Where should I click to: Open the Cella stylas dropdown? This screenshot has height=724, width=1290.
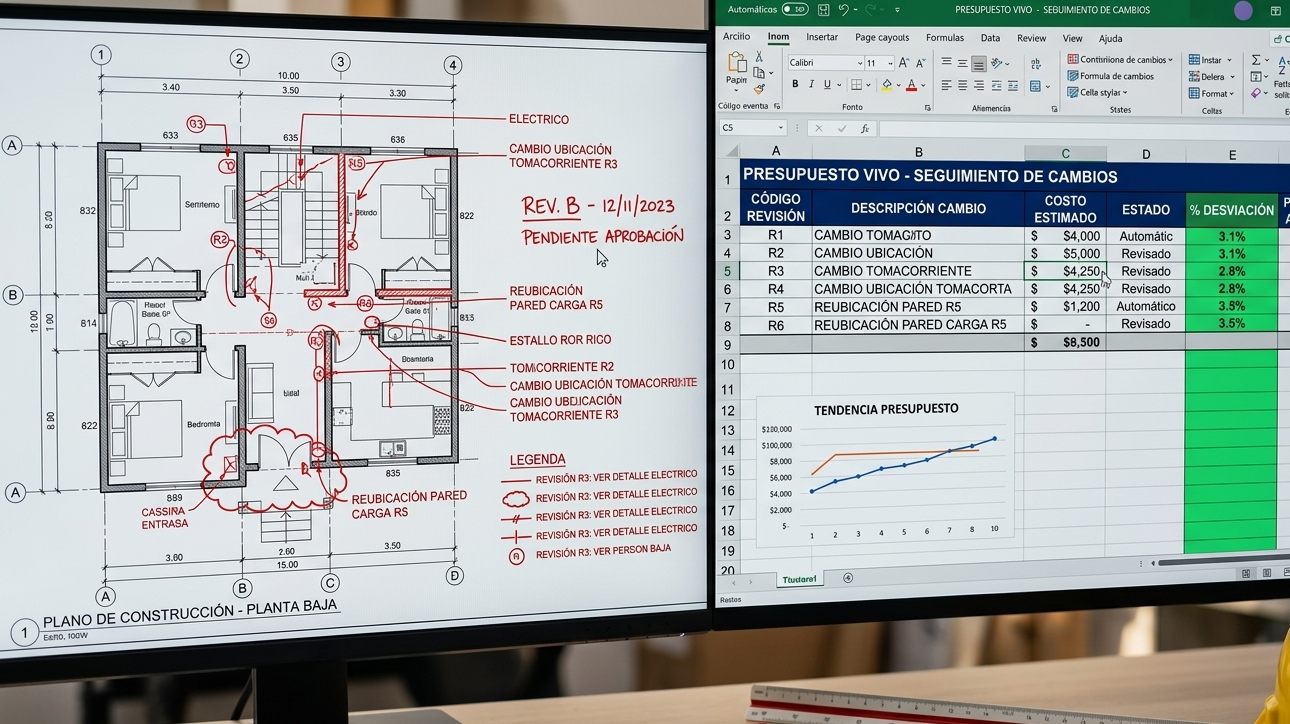point(1097,93)
